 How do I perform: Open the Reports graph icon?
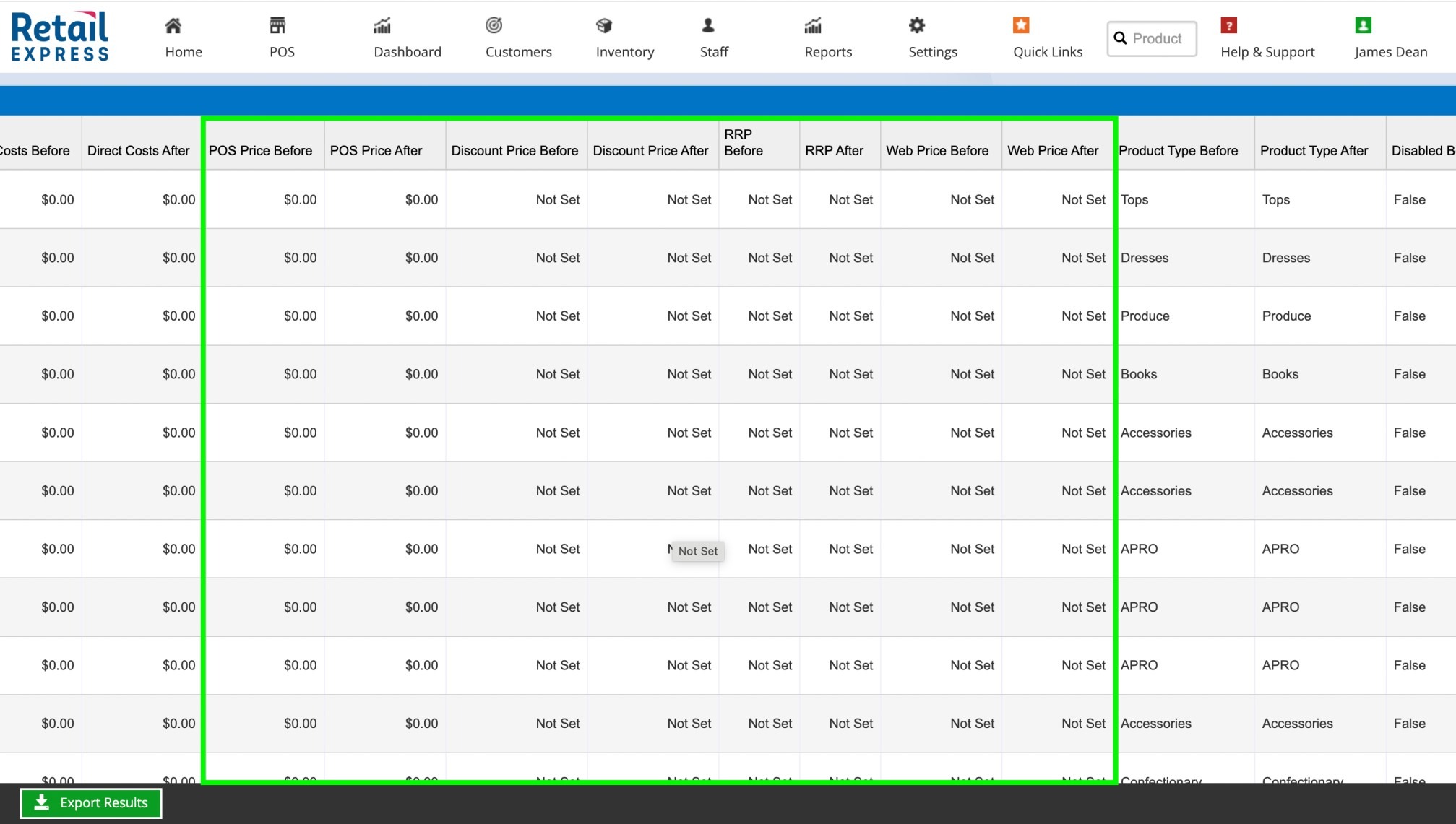813,26
